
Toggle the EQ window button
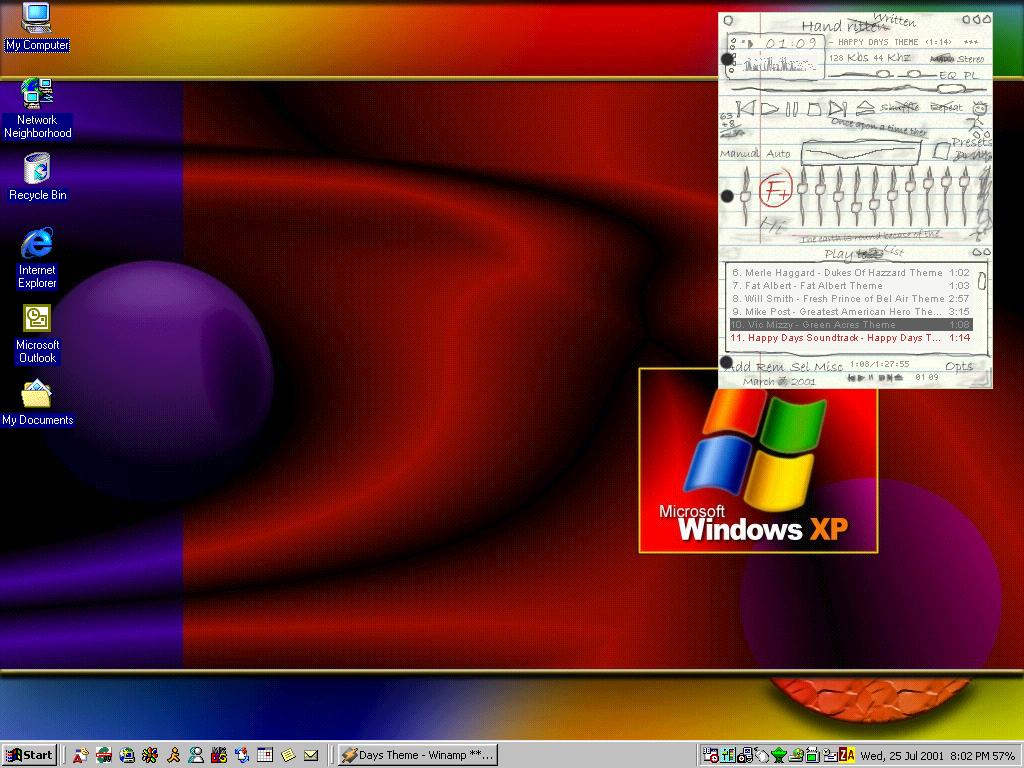947,75
